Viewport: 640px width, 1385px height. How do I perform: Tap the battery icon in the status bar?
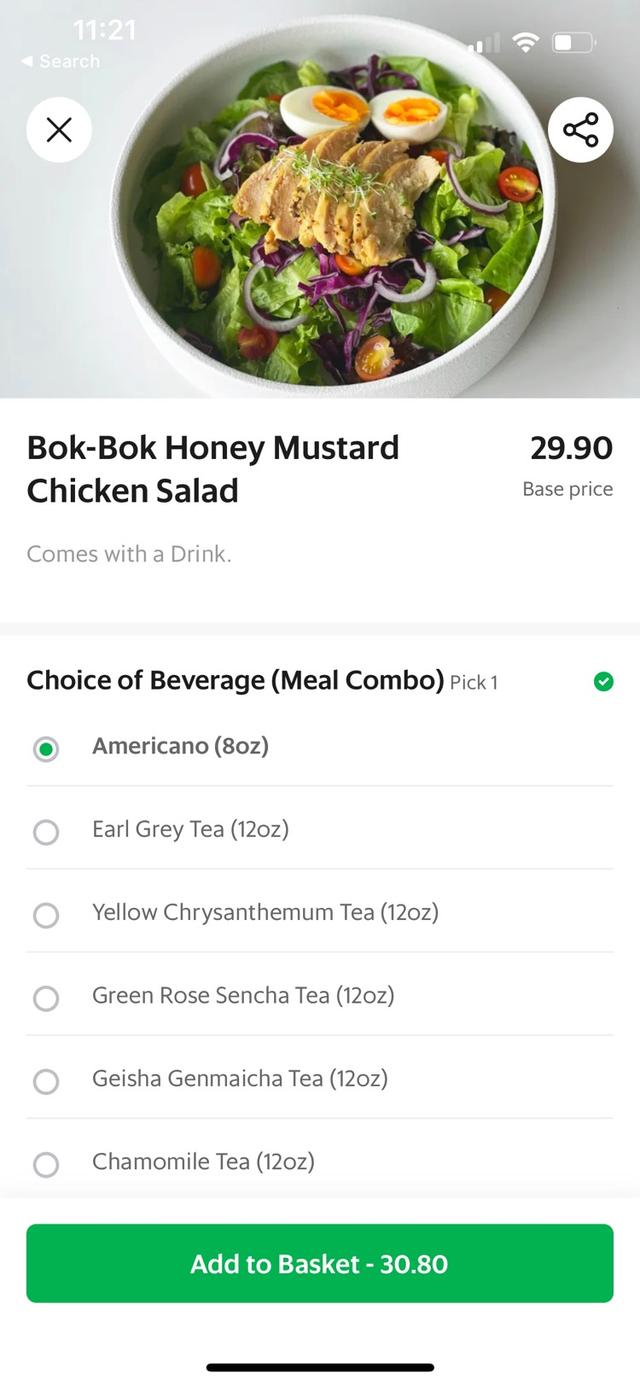coord(574,42)
